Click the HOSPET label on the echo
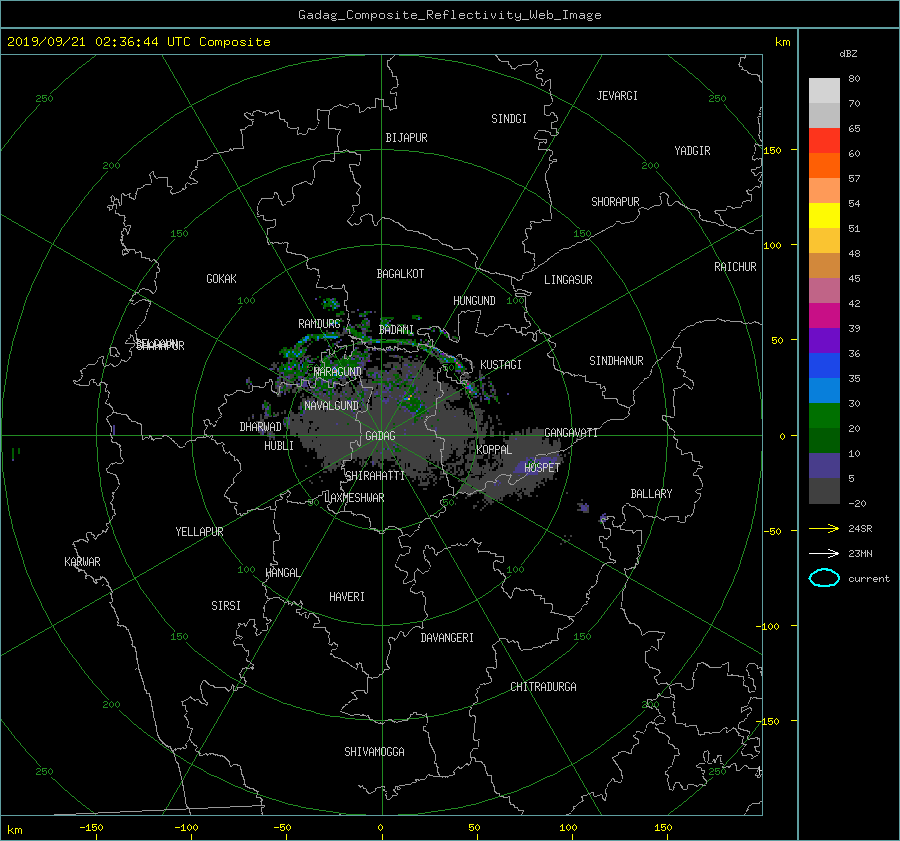Viewport: 900px width, 841px height. [x=542, y=468]
